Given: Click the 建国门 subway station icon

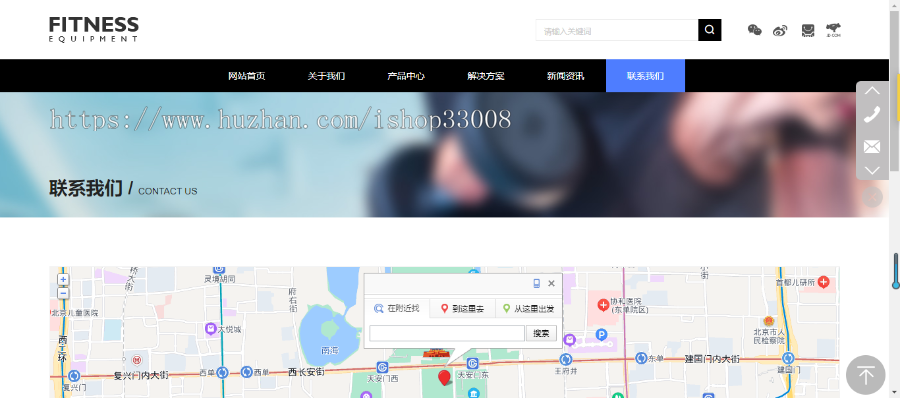Looking at the screenshot, I should [788, 358].
